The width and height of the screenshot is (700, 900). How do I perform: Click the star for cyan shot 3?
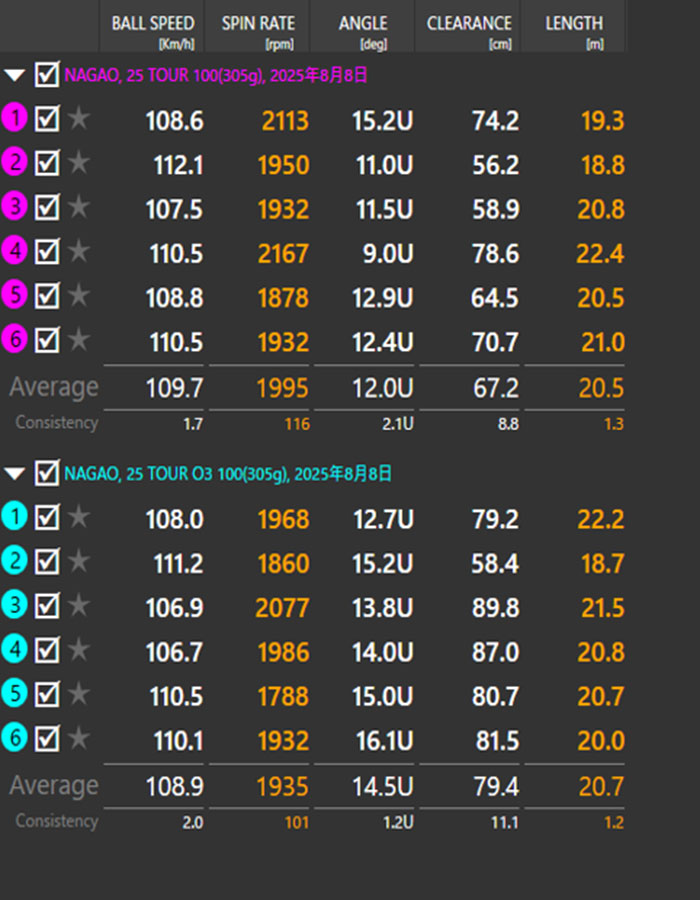pyautogui.click(x=78, y=606)
